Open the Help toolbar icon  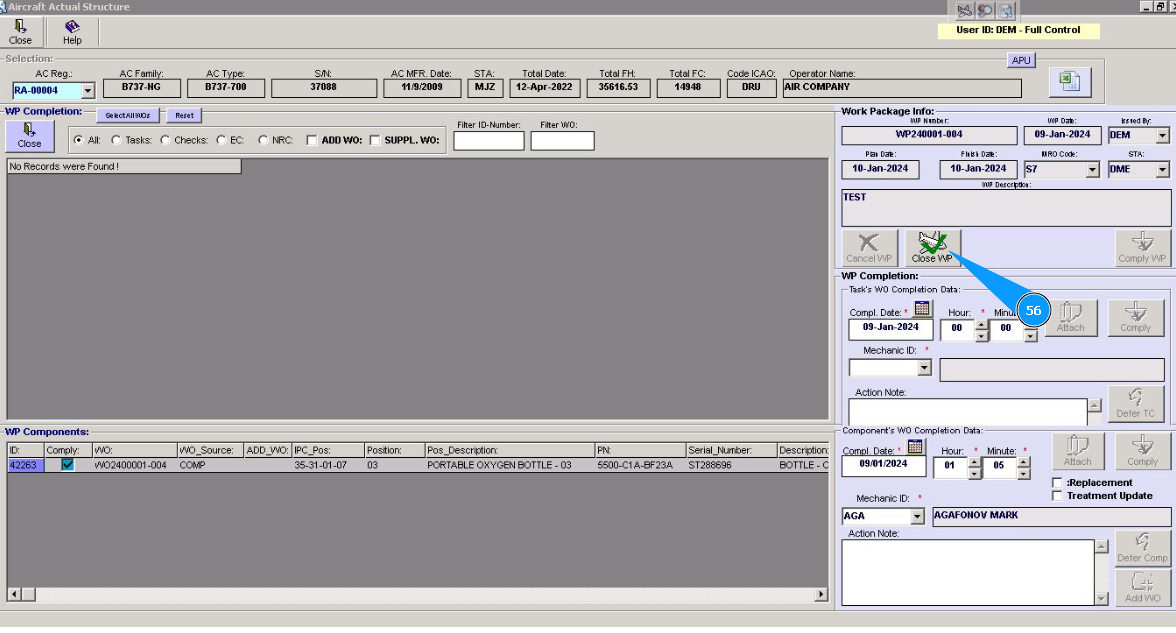(x=72, y=32)
